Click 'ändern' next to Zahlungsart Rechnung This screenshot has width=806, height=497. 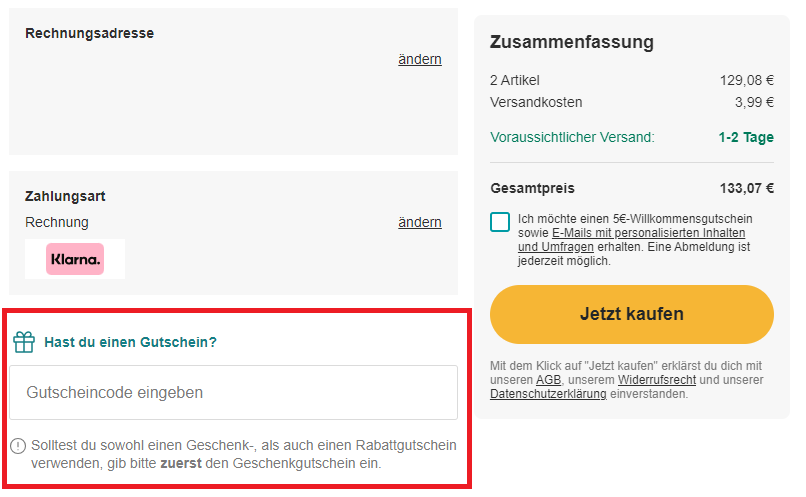point(419,222)
